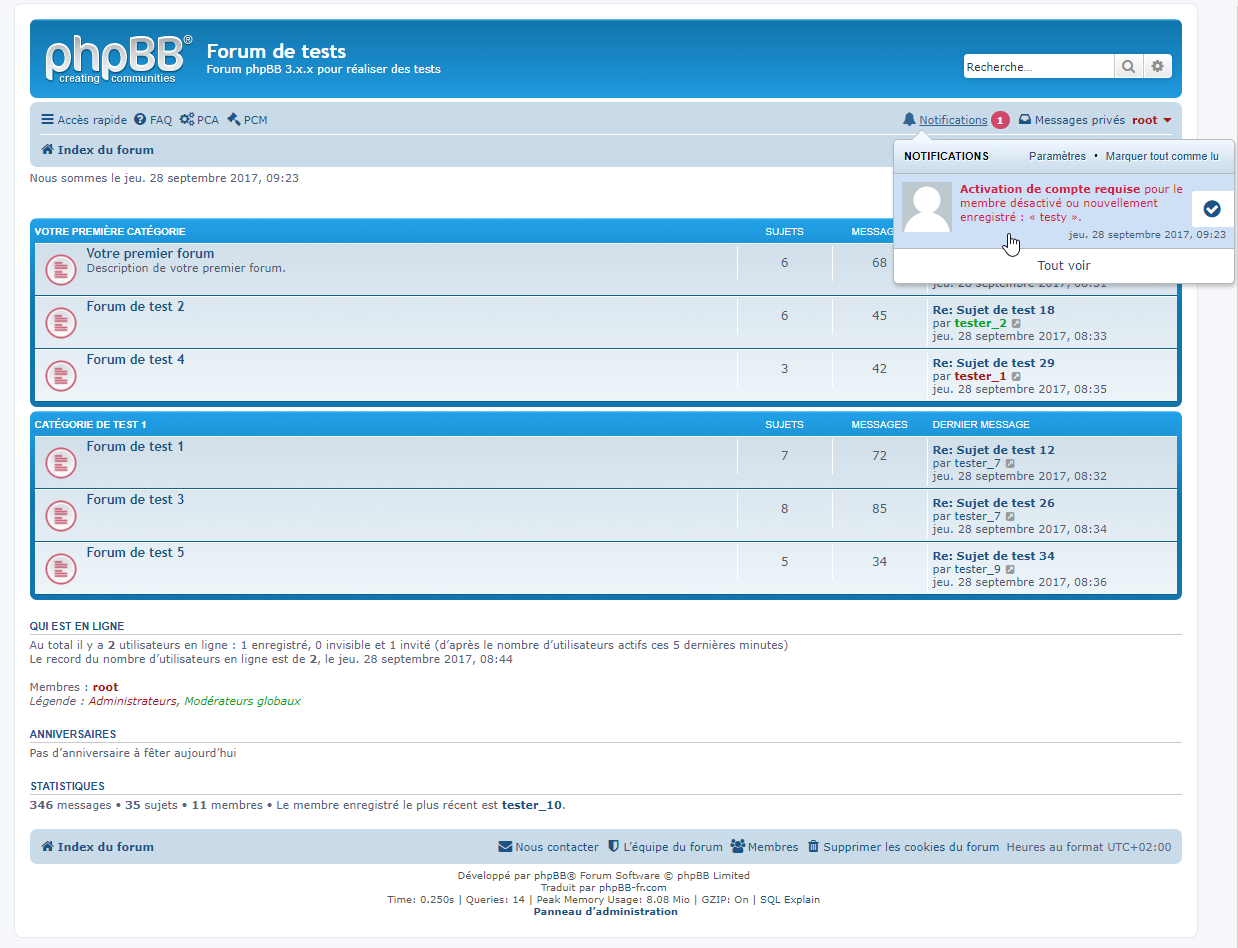This screenshot has width=1238, height=948.
Task: Click the Forum de test 2 status icon
Action: (x=61, y=322)
